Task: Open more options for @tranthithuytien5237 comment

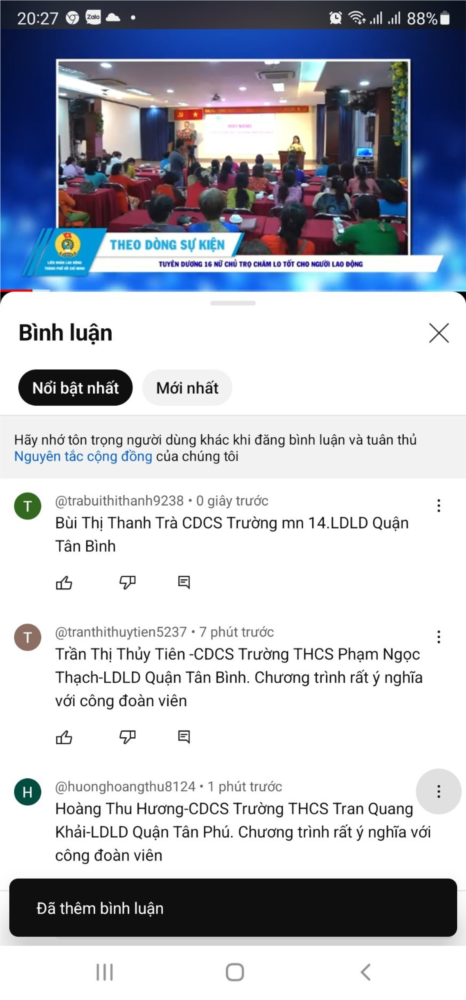Action: (439, 636)
